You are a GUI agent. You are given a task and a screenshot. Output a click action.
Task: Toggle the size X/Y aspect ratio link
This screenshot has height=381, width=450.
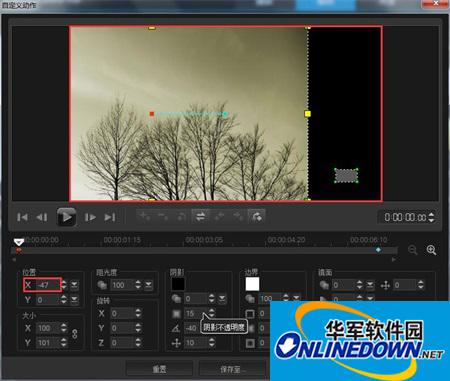point(75,334)
